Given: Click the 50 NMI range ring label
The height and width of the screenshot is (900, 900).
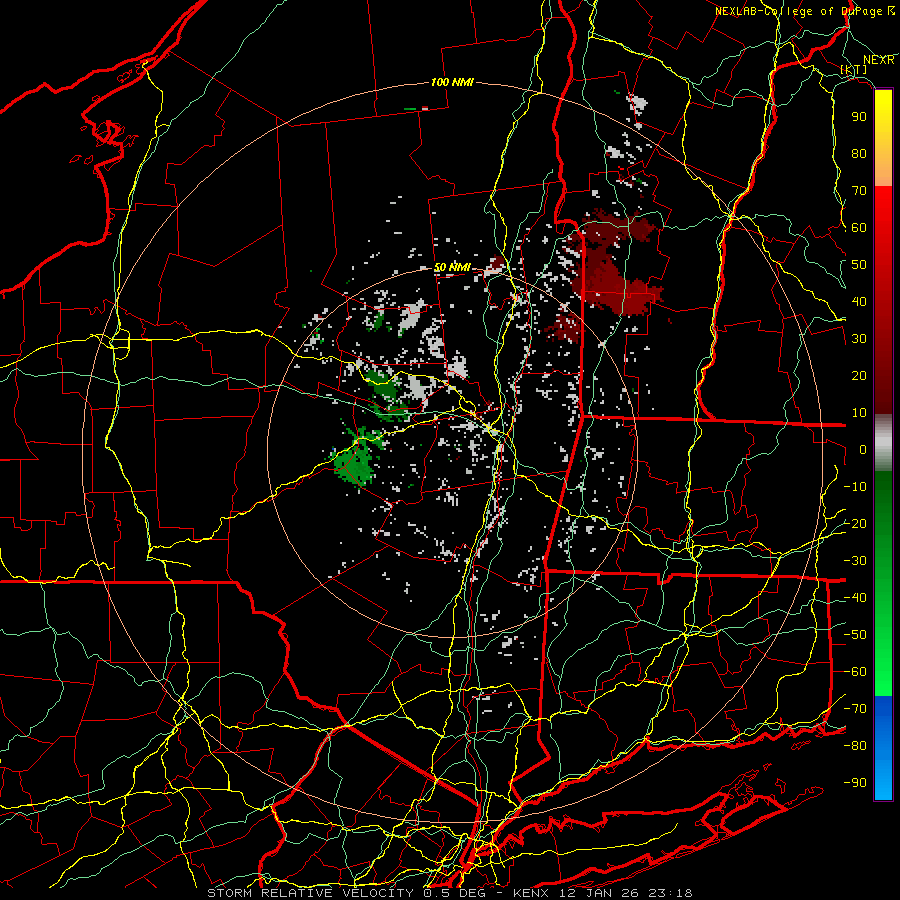Looking at the screenshot, I should (x=452, y=267).
